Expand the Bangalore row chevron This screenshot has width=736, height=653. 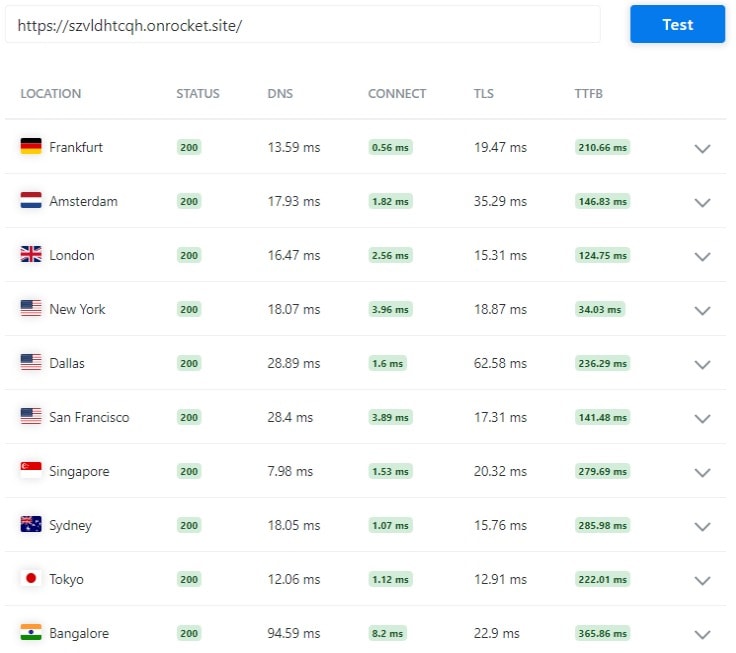(702, 634)
